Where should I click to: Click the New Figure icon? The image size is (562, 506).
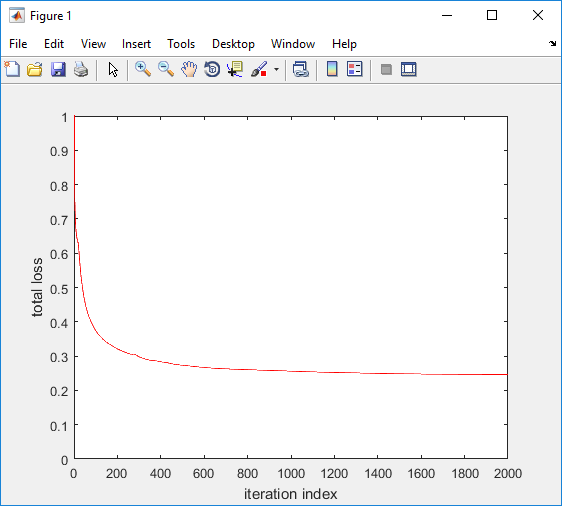12,69
